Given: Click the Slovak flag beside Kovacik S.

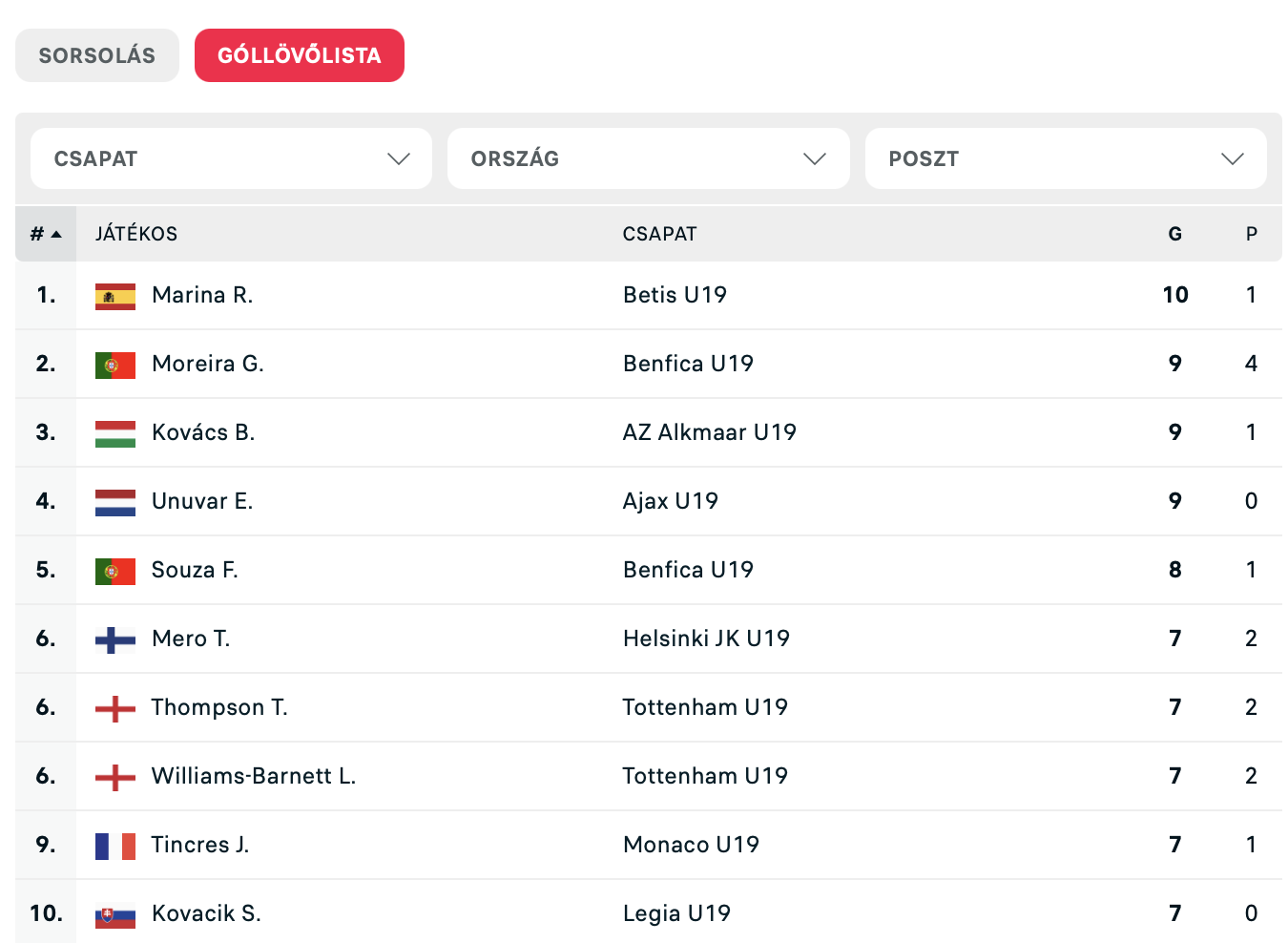Looking at the screenshot, I should 114,915.
